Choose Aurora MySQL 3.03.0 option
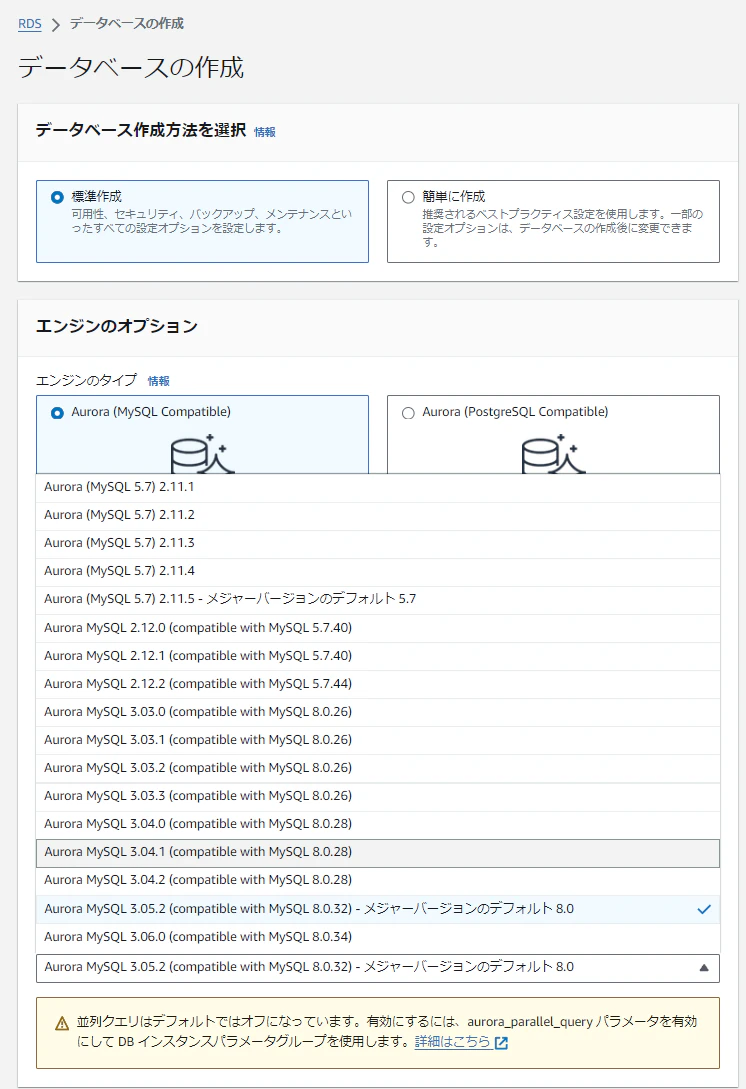The height and width of the screenshot is (1089, 746). 378,713
